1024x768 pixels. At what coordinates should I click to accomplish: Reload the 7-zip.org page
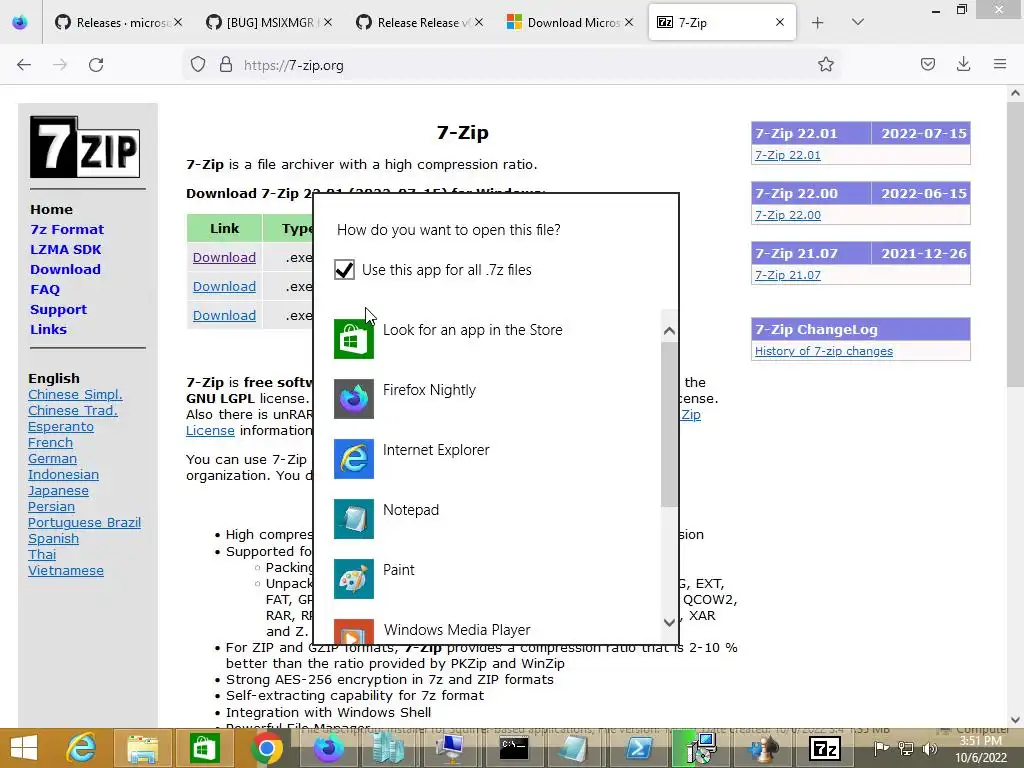[96, 65]
